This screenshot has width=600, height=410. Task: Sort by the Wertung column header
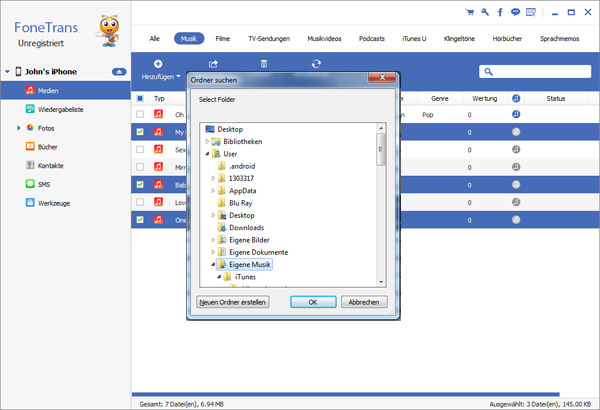pyautogui.click(x=484, y=98)
